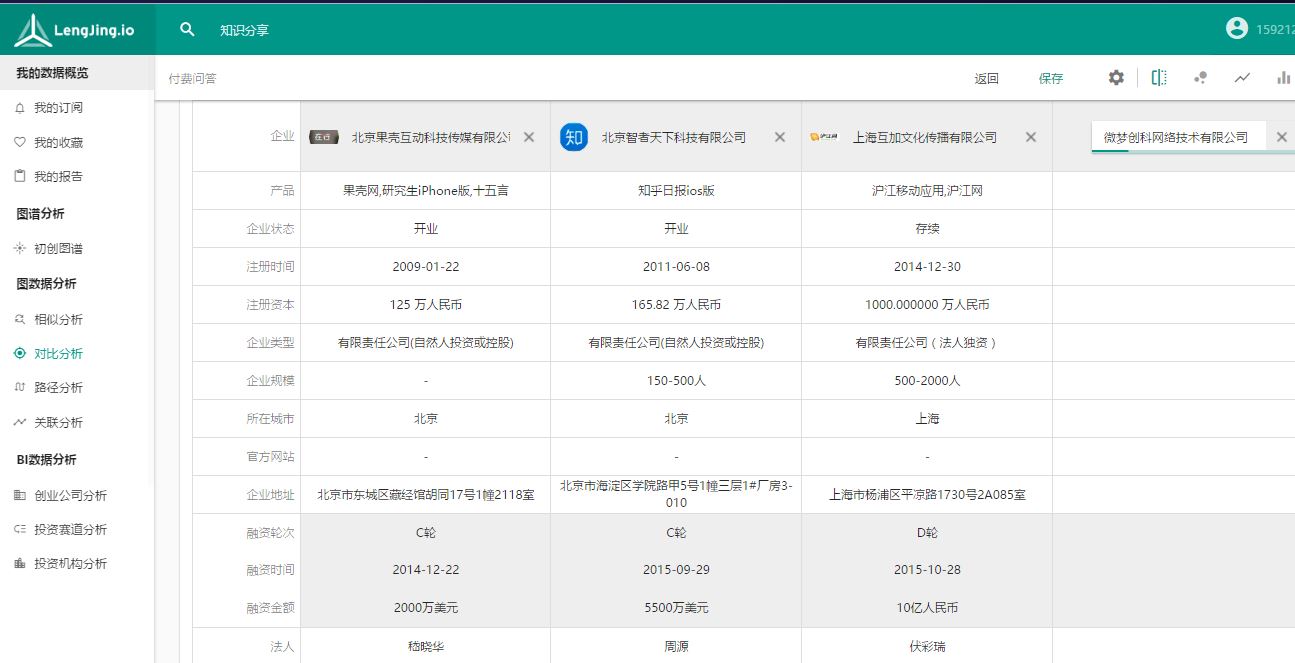Open the user account avatar icon
Image resolution: width=1295 pixels, height=663 pixels.
(1237, 29)
